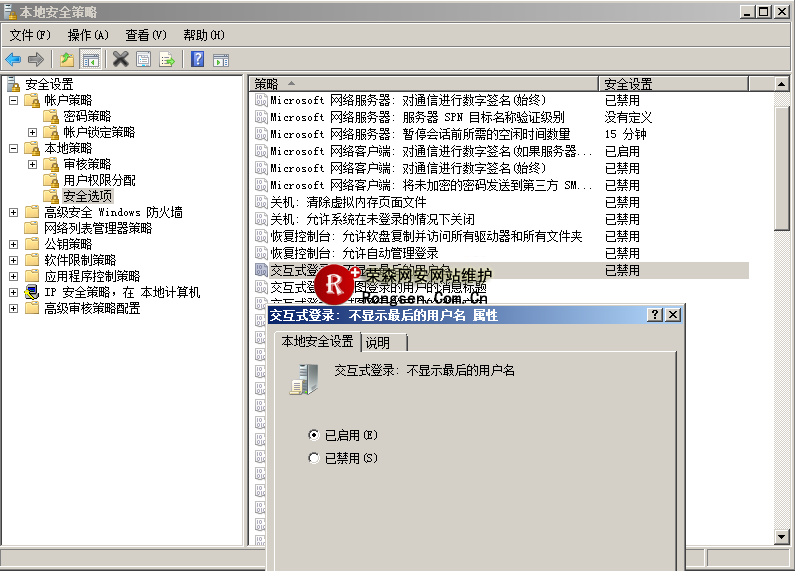The width and height of the screenshot is (795, 571).
Task: Toggle the show/hide console tree icon
Action: pyautogui.click(x=90, y=59)
